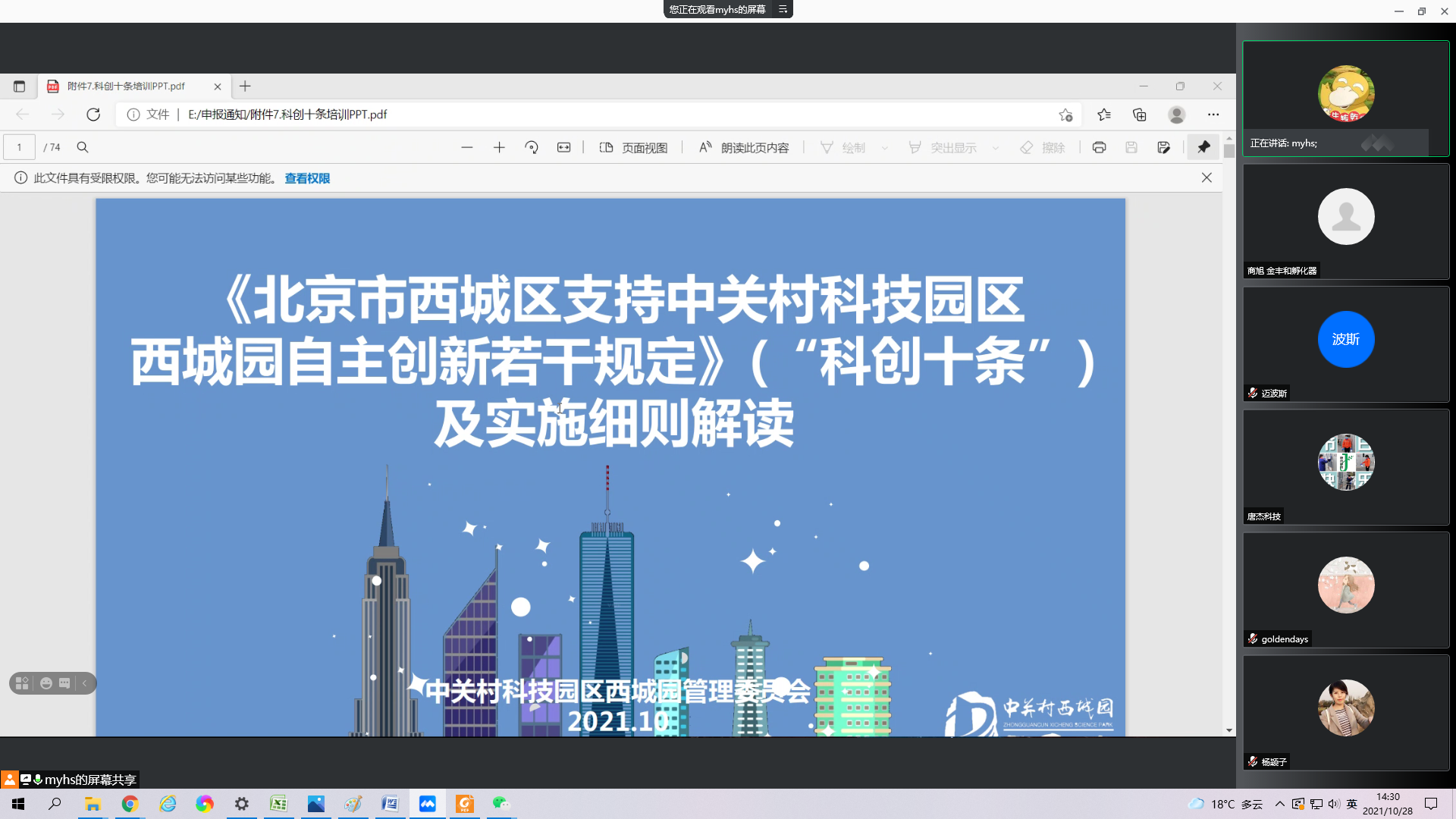
Task: Open the Collections icon in Edge
Action: (x=1139, y=115)
